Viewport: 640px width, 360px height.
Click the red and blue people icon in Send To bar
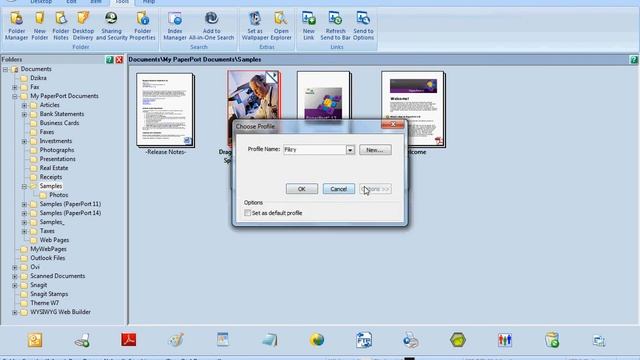(x=505, y=340)
